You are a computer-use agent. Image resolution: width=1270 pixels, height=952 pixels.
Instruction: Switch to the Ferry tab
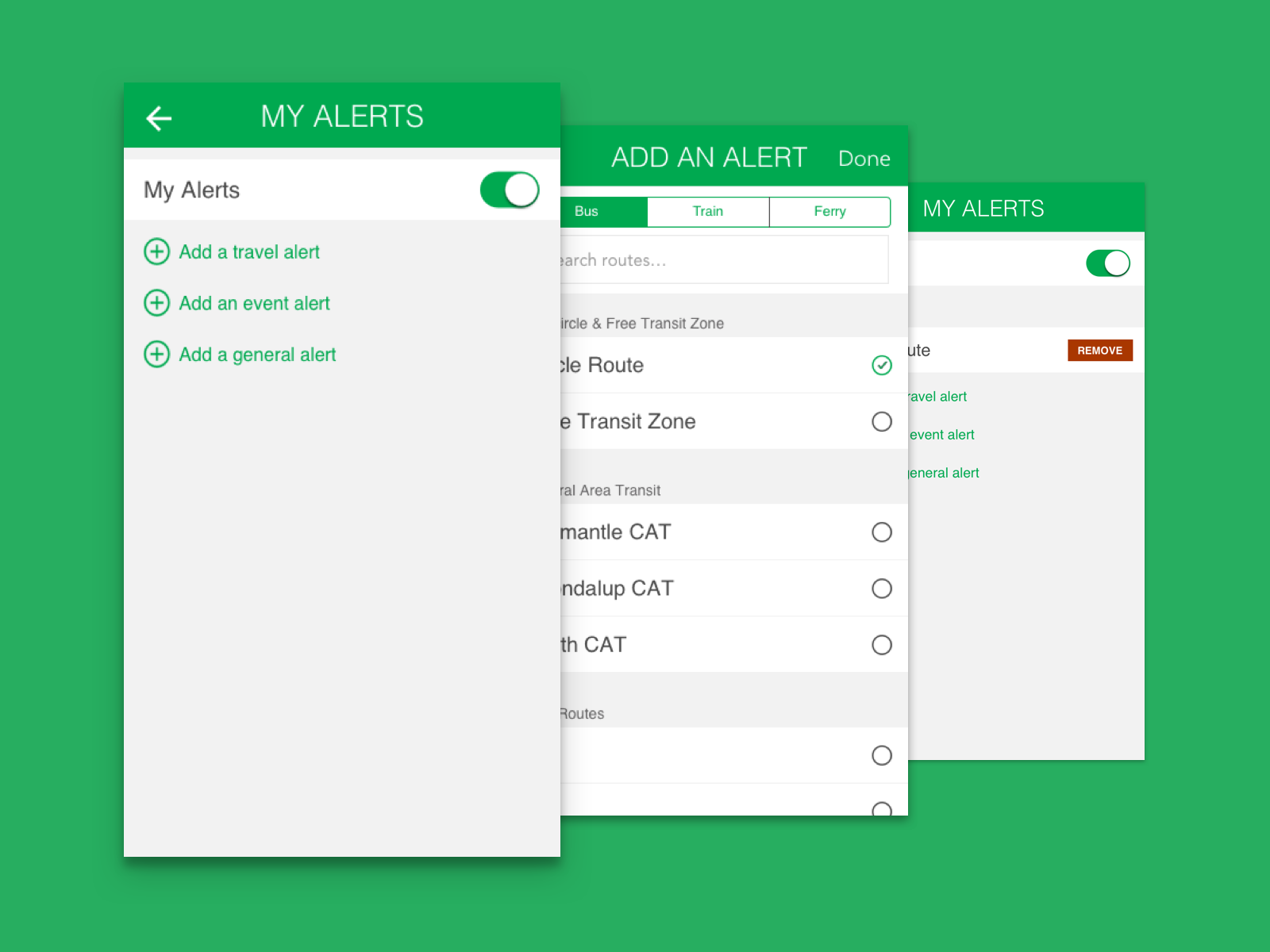click(829, 212)
